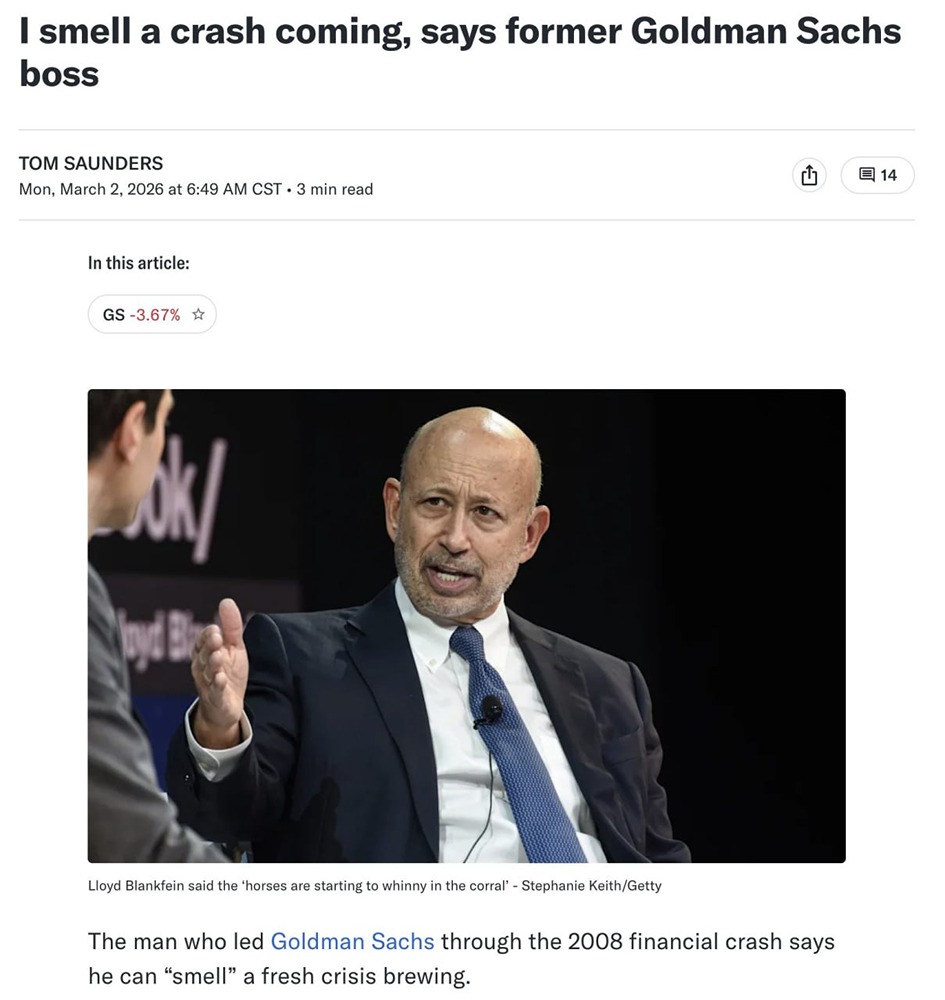The image size is (945, 1000).
Task: Tap the share icon above the GS ticker
Action: 810,174
